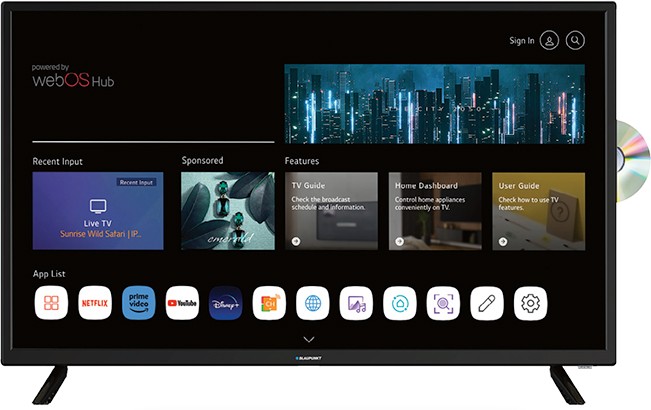Viewport: 651px width, 410px height.
Task: Select the Sign In text
Action: click(522, 41)
